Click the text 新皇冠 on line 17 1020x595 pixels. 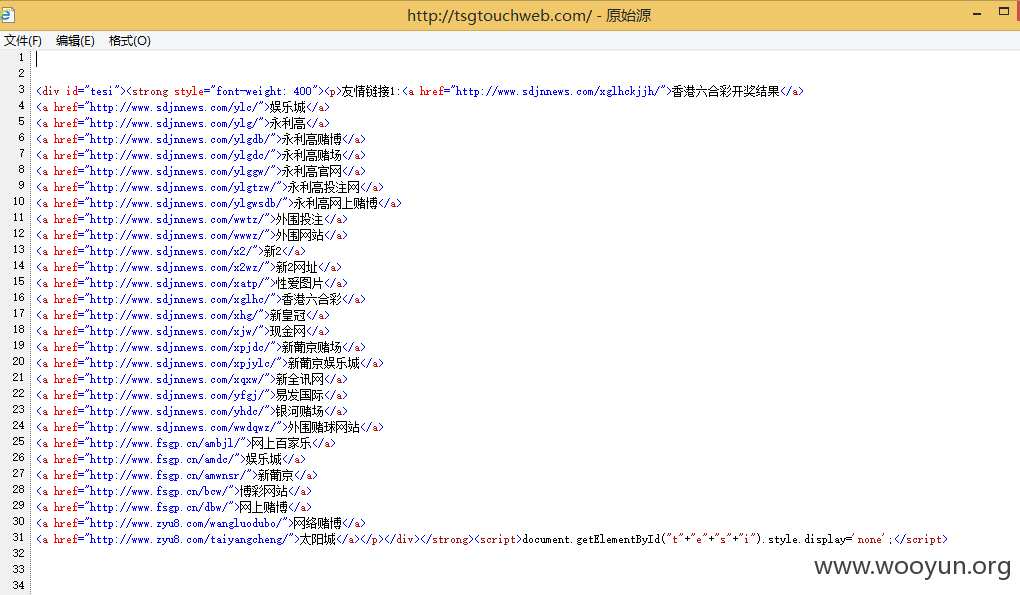pos(288,315)
